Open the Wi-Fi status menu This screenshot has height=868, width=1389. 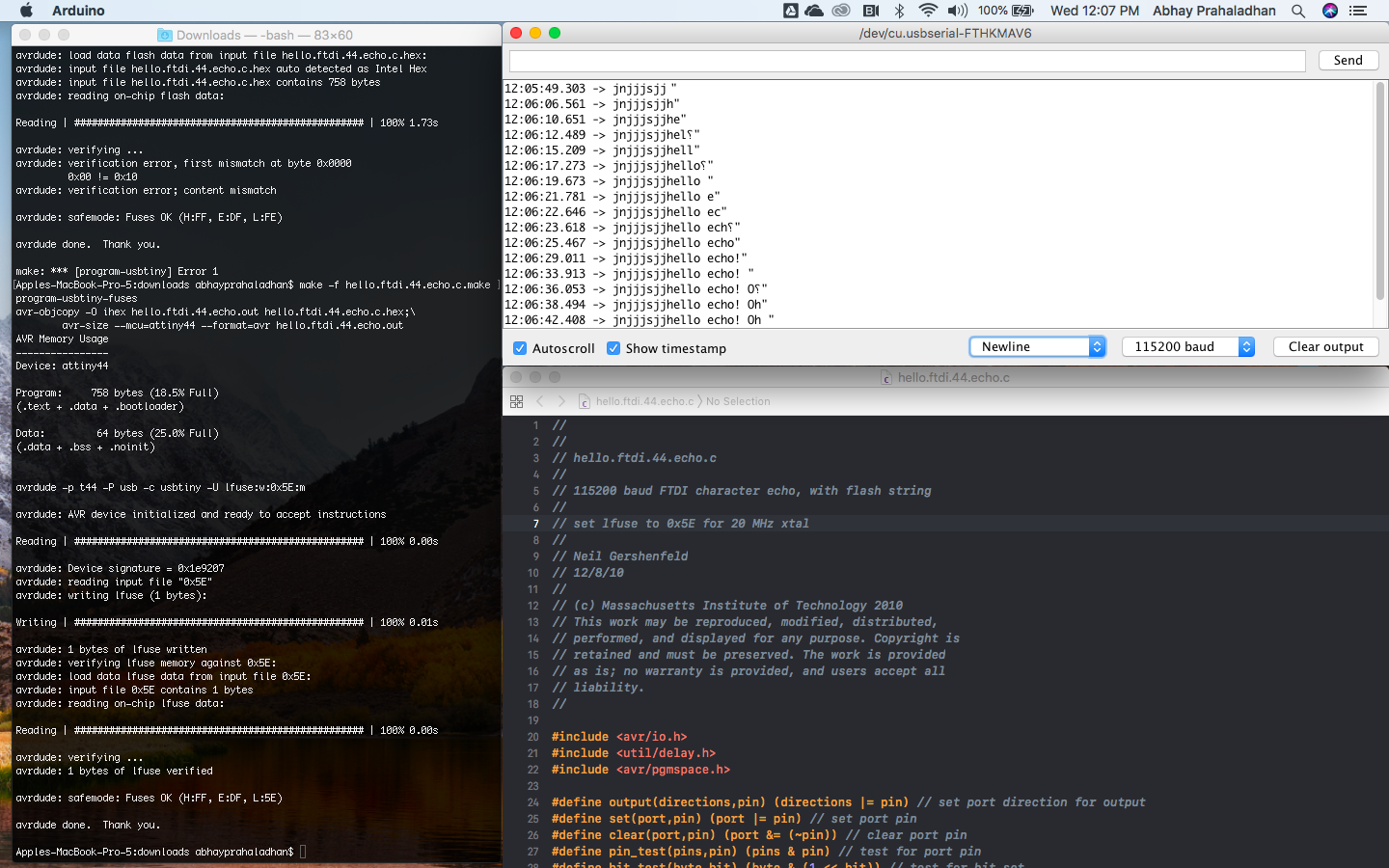coord(928,11)
